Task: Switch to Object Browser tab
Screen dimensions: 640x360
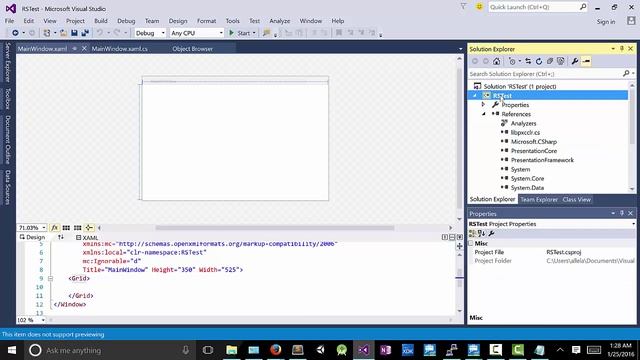Action: (x=192, y=49)
